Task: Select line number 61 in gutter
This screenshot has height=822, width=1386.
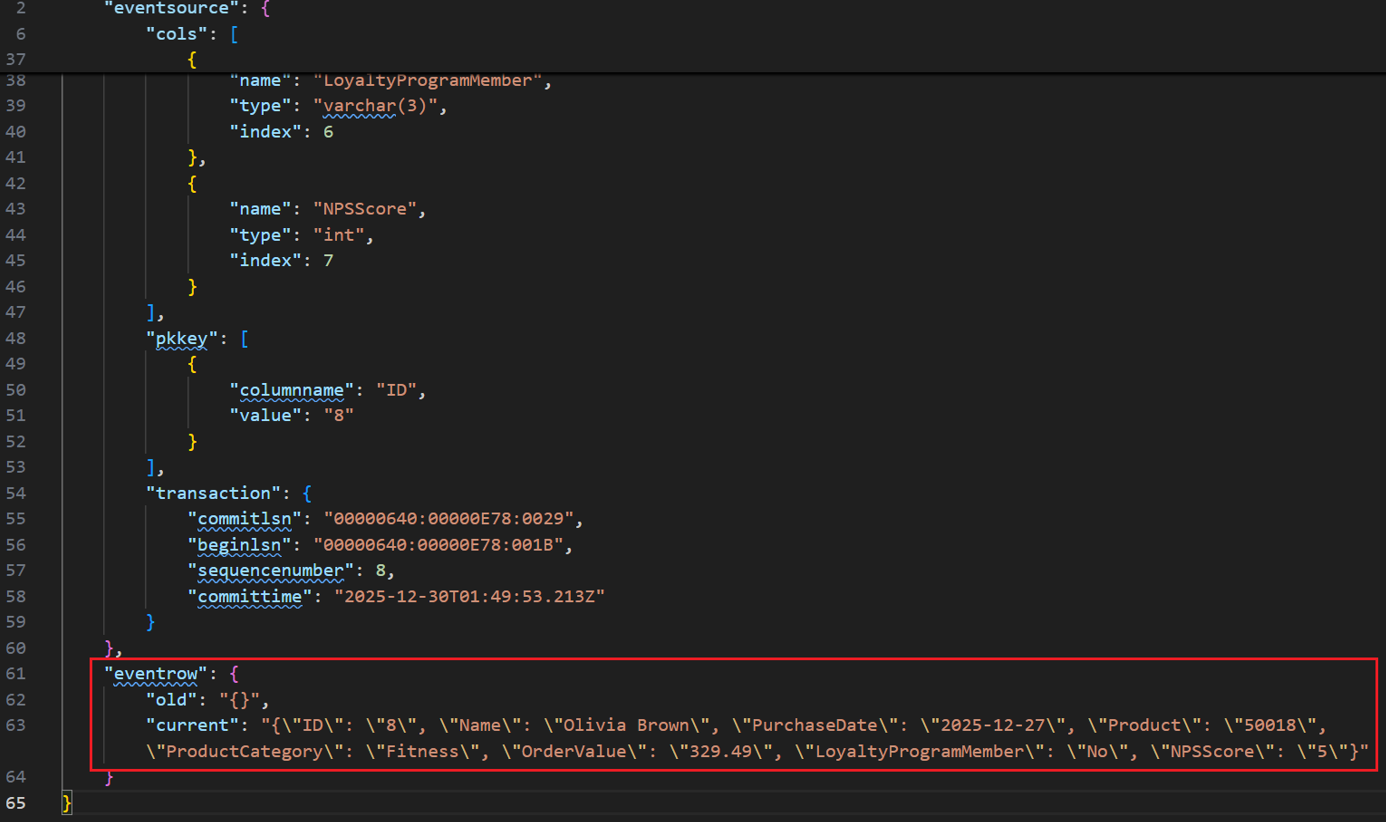Action: point(15,674)
